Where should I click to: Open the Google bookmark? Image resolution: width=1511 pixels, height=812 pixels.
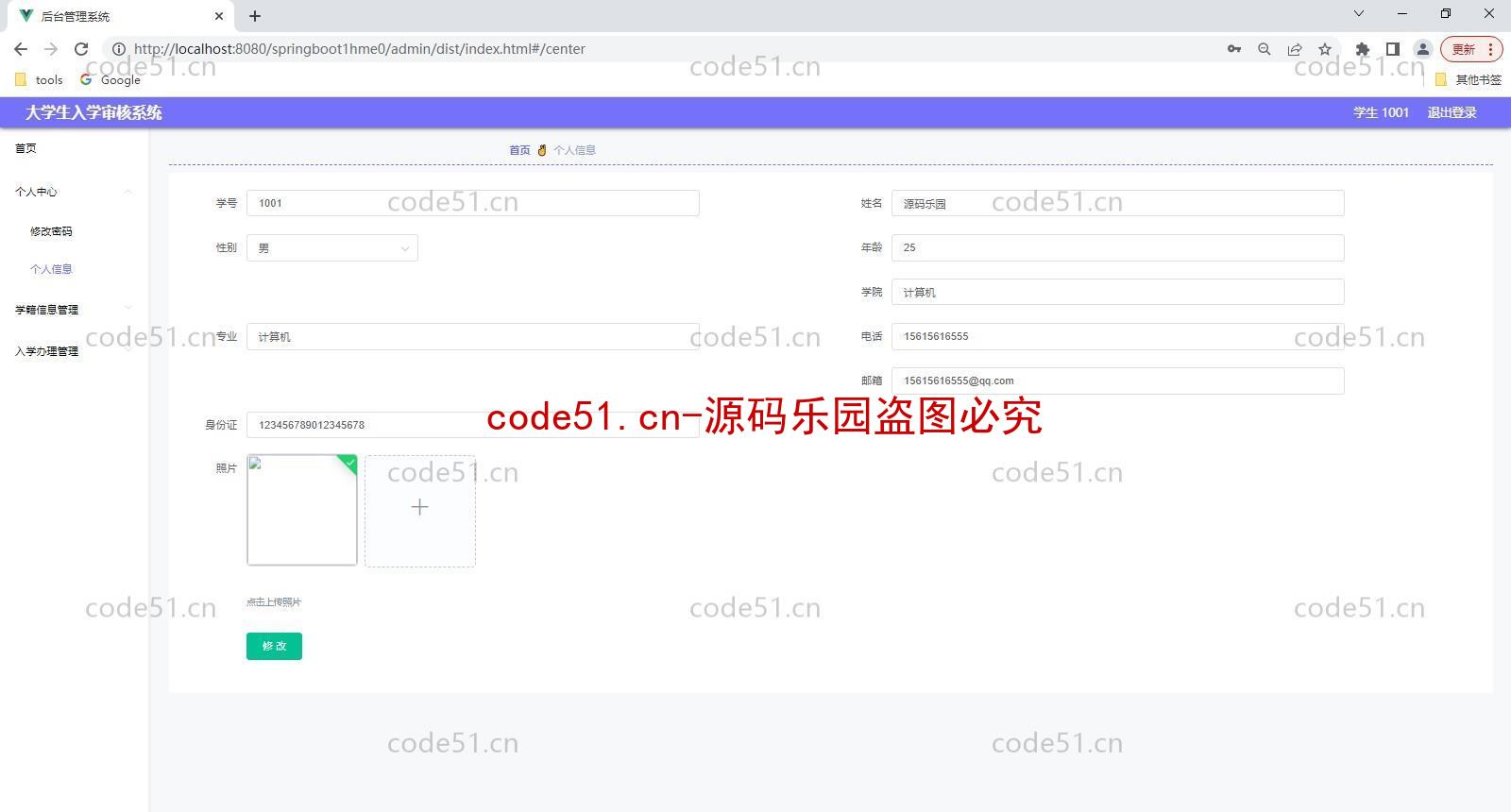[110, 80]
